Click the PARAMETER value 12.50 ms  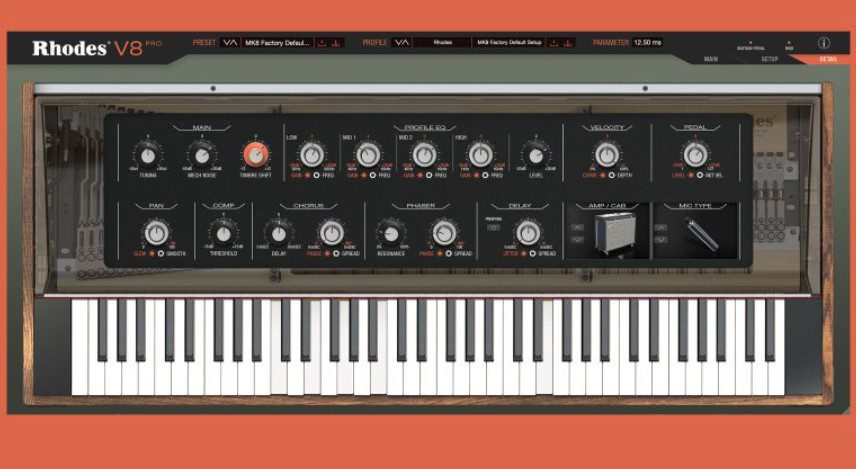(647, 43)
